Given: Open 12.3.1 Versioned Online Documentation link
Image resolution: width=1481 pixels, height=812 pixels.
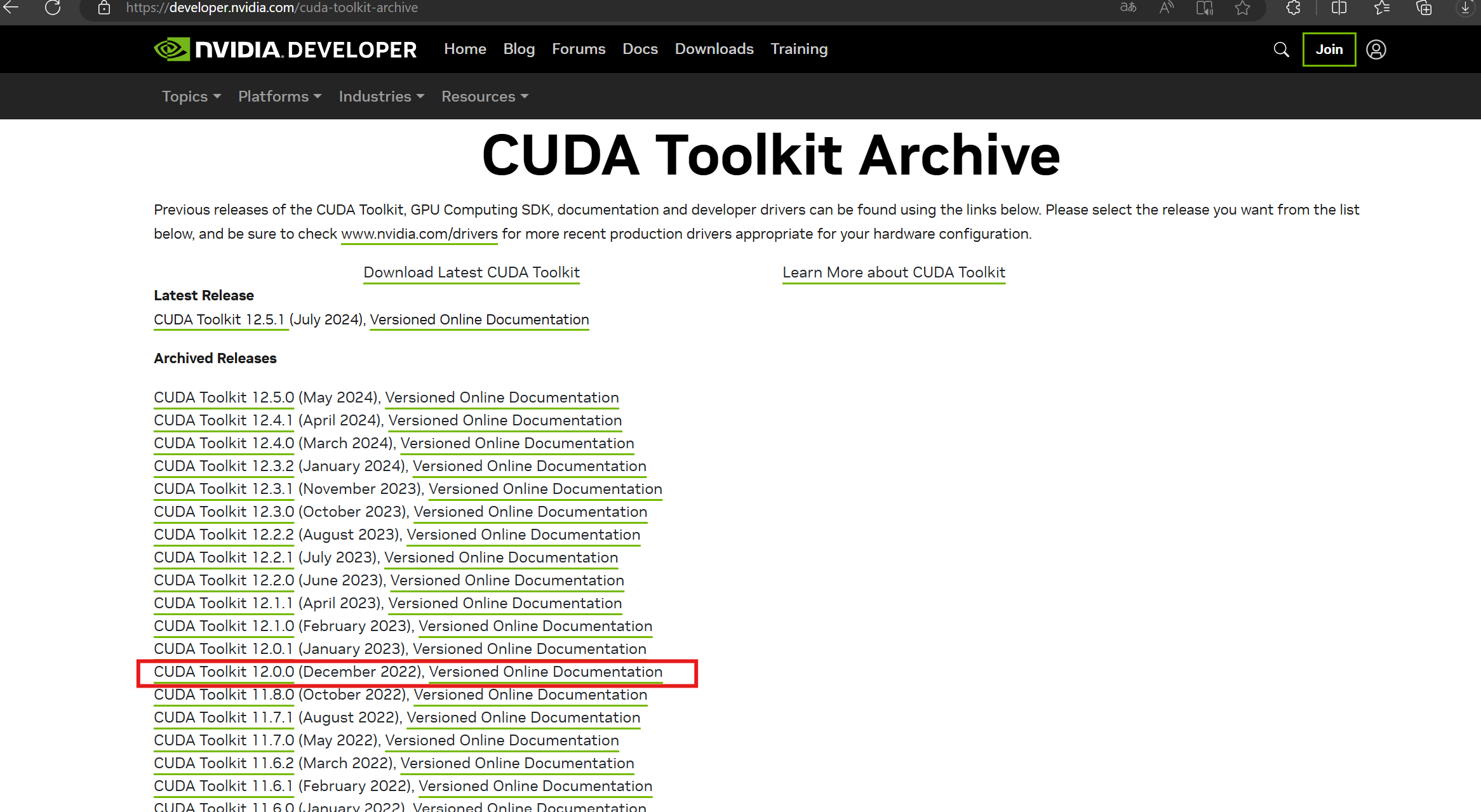Looking at the screenshot, I should pyautogui.click(x=545, y=489).
